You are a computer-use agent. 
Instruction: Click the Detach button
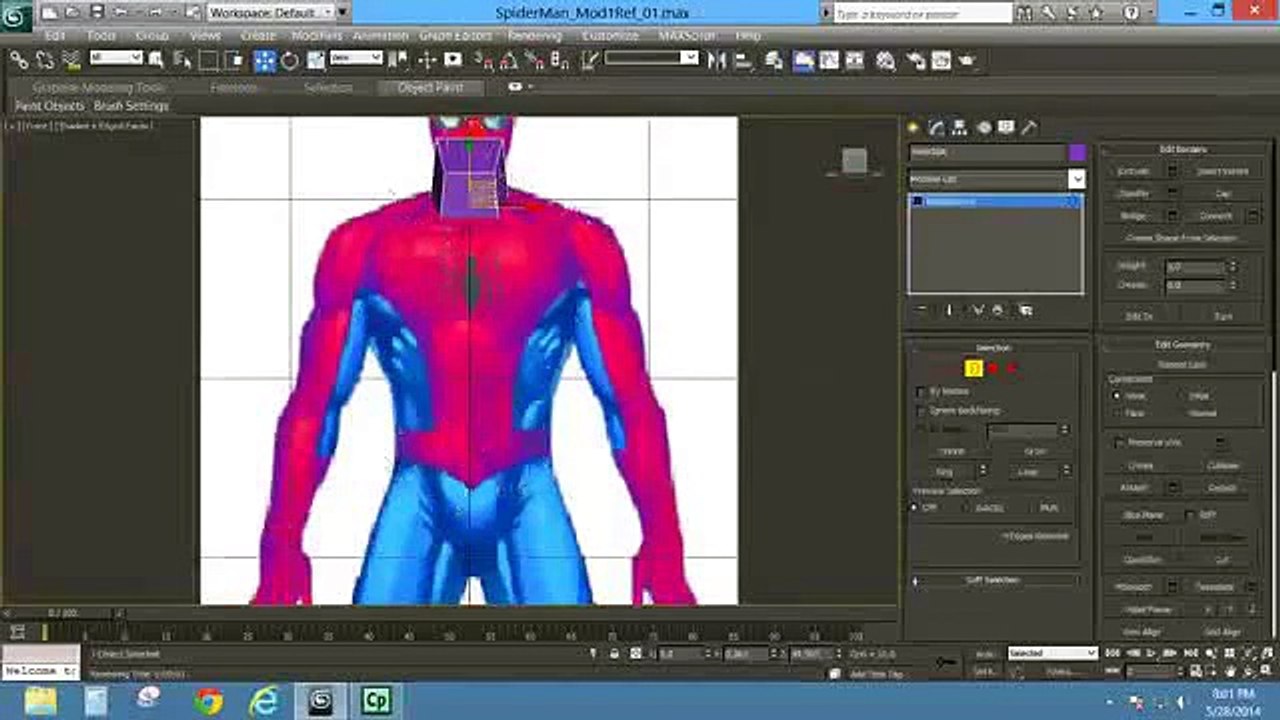coord(1222,488)
